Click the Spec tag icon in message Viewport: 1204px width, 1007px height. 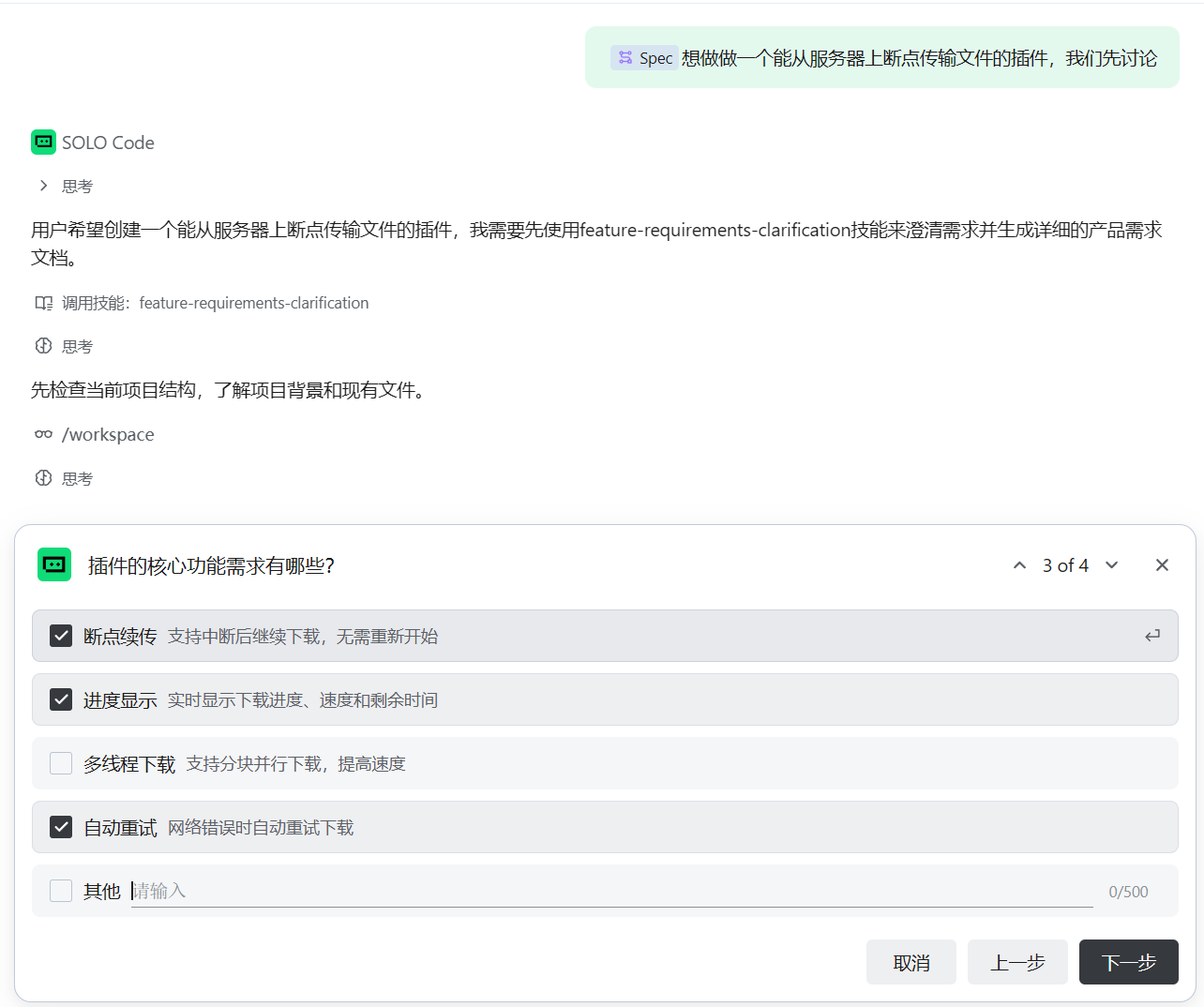(x=625, y=58)
